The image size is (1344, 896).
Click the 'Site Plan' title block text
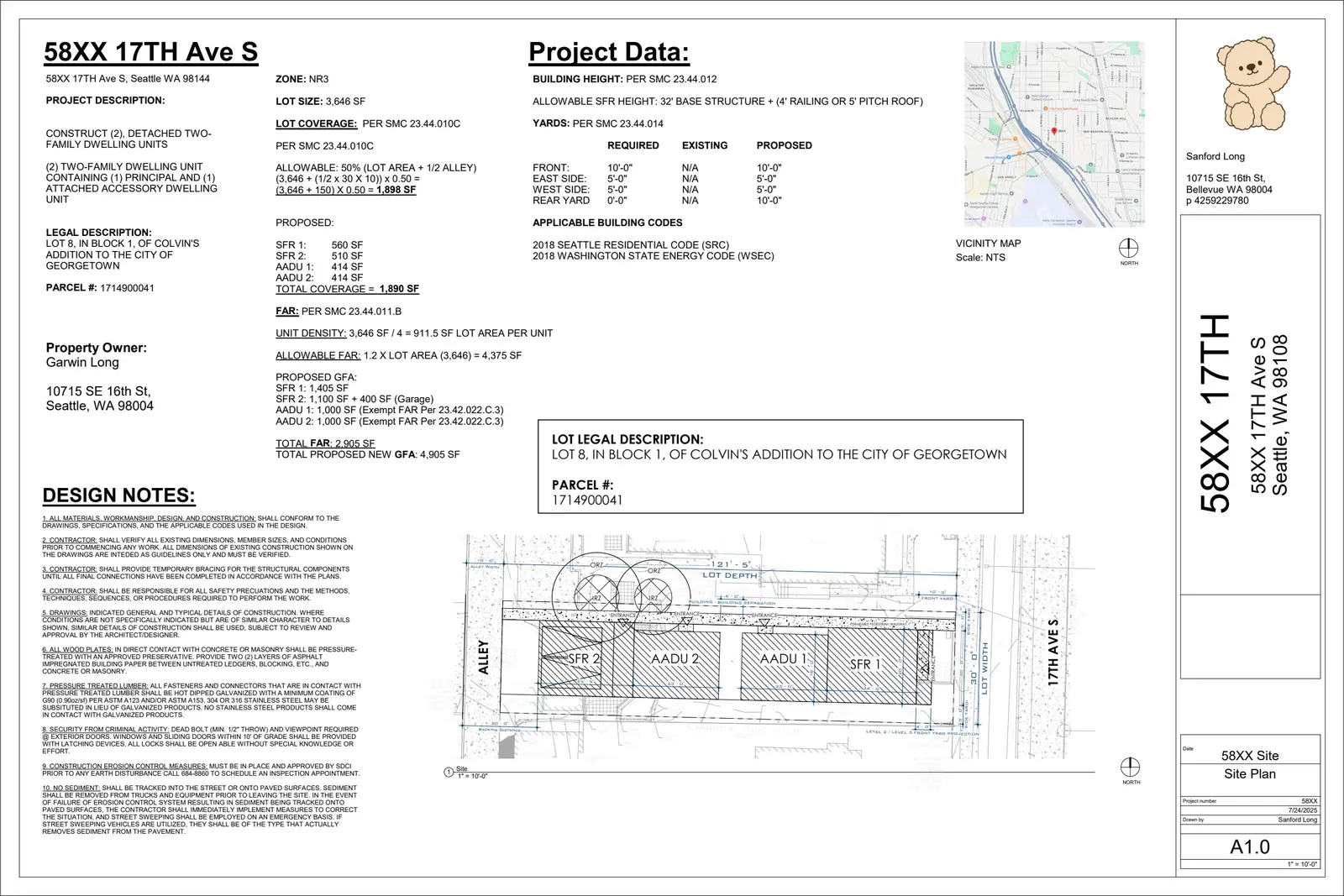(x=1250, y=773)
